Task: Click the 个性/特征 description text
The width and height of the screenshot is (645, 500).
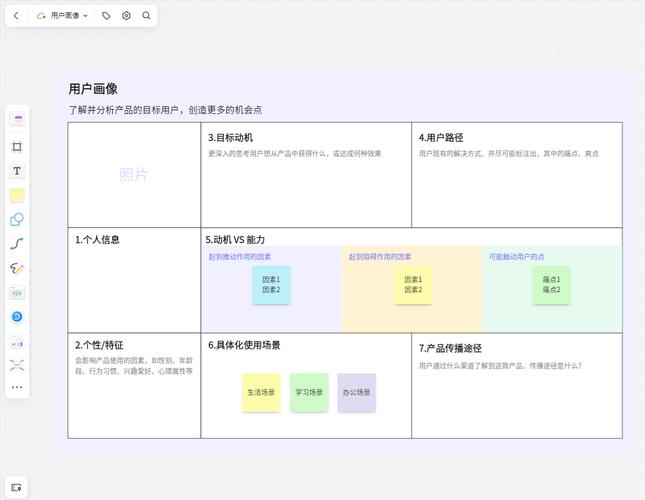Action: (134, 366)
